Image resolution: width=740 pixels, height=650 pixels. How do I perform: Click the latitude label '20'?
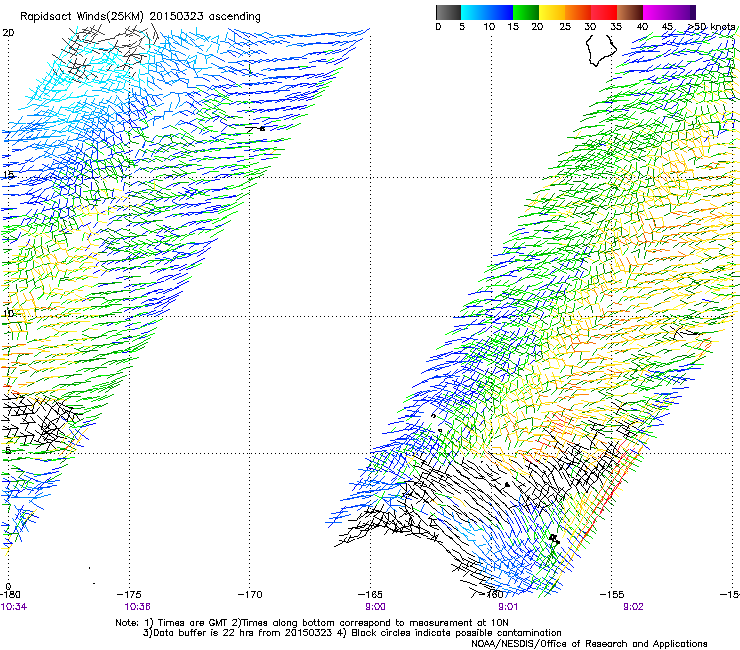[x=8, y=33]
